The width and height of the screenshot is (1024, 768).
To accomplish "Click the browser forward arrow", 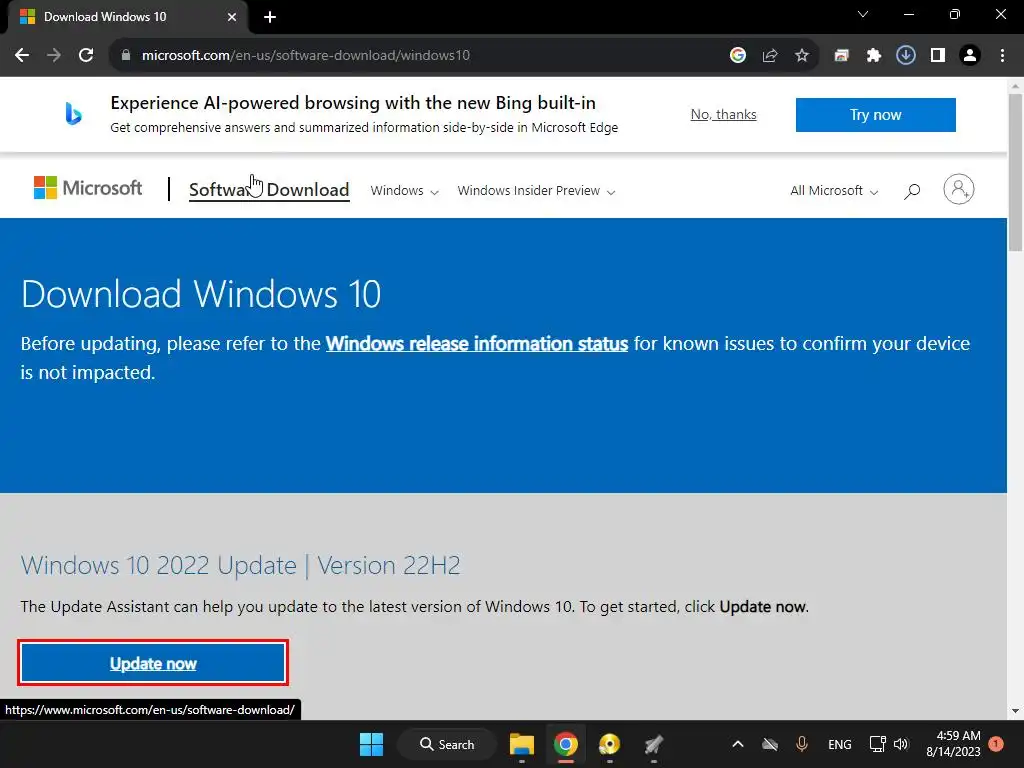I will coord(54,56).
